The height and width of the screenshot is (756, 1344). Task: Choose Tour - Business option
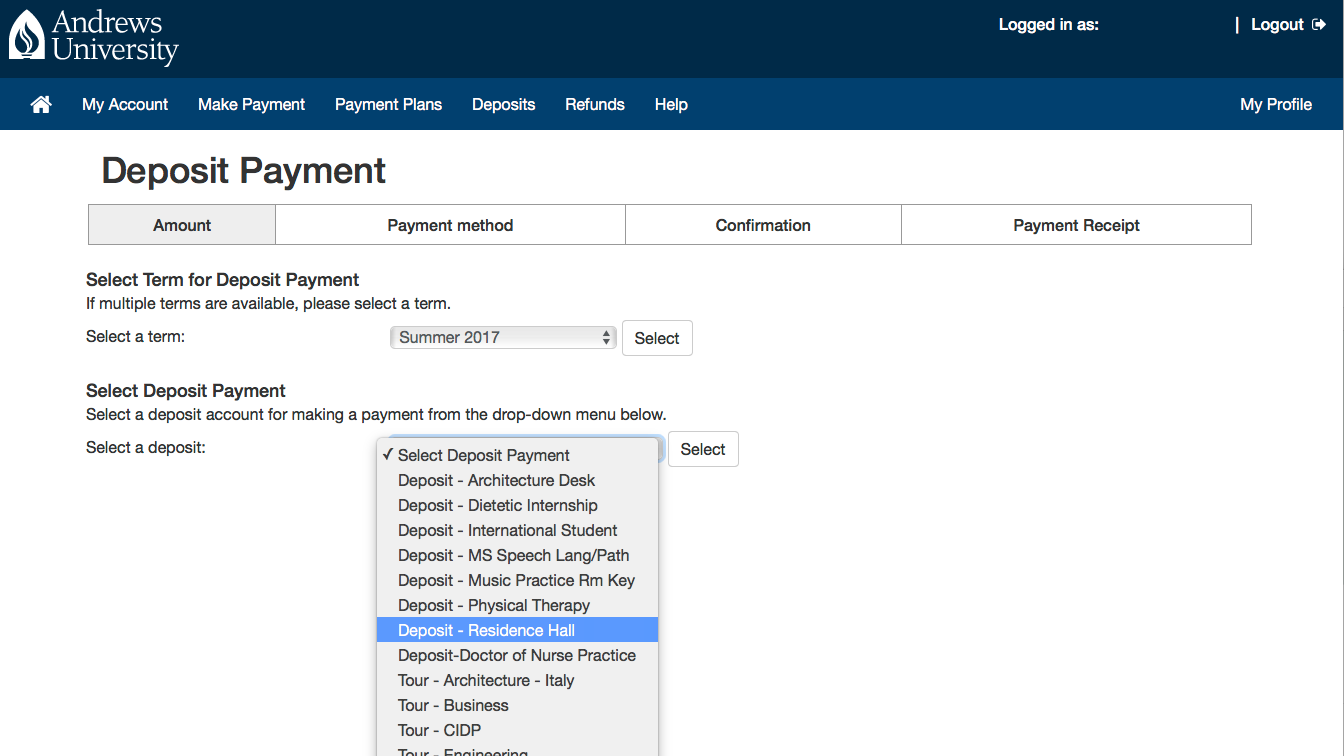517,705
